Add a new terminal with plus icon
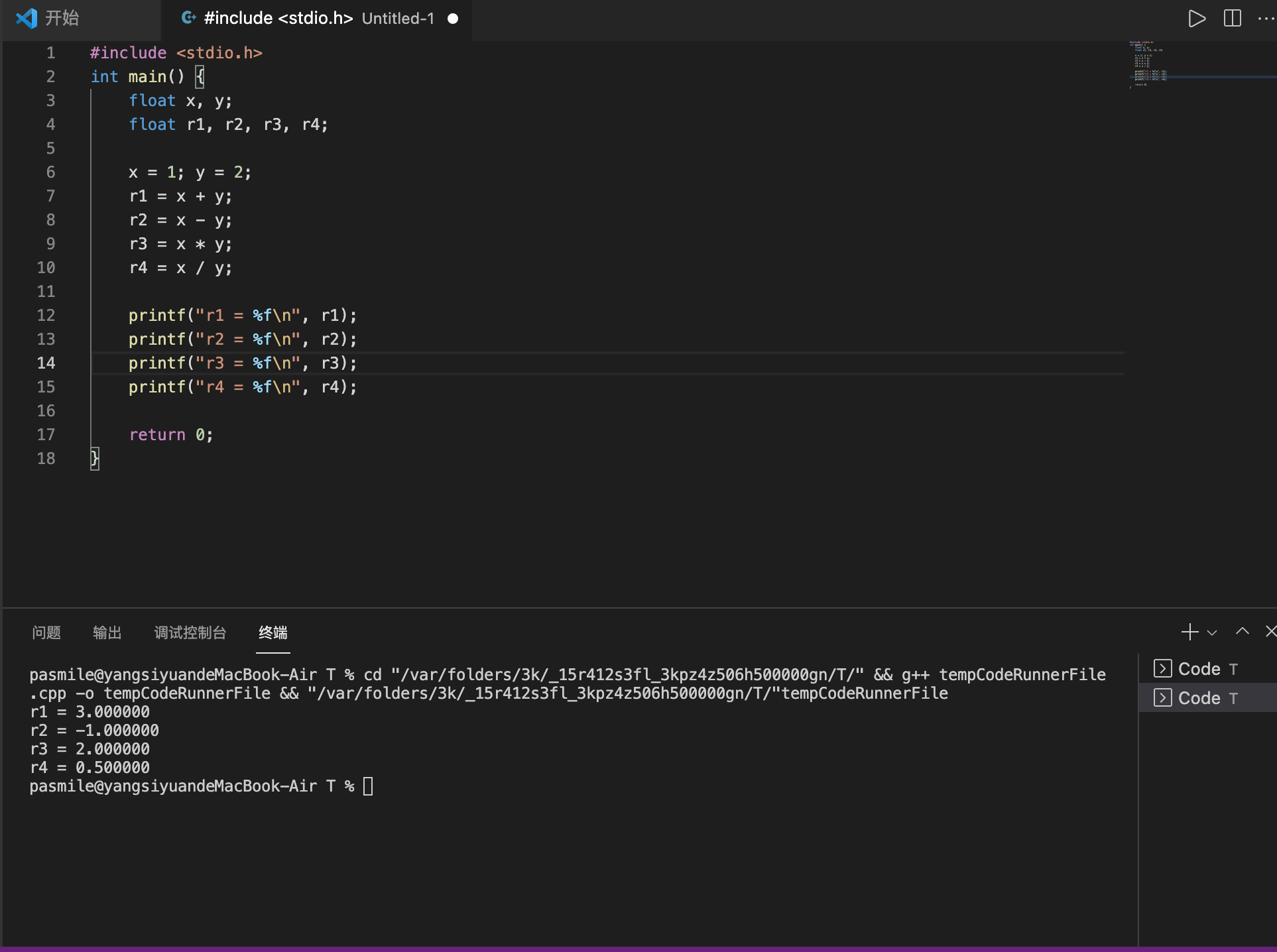Screen dimensions: 1277x952 (x=1189, y=632)
